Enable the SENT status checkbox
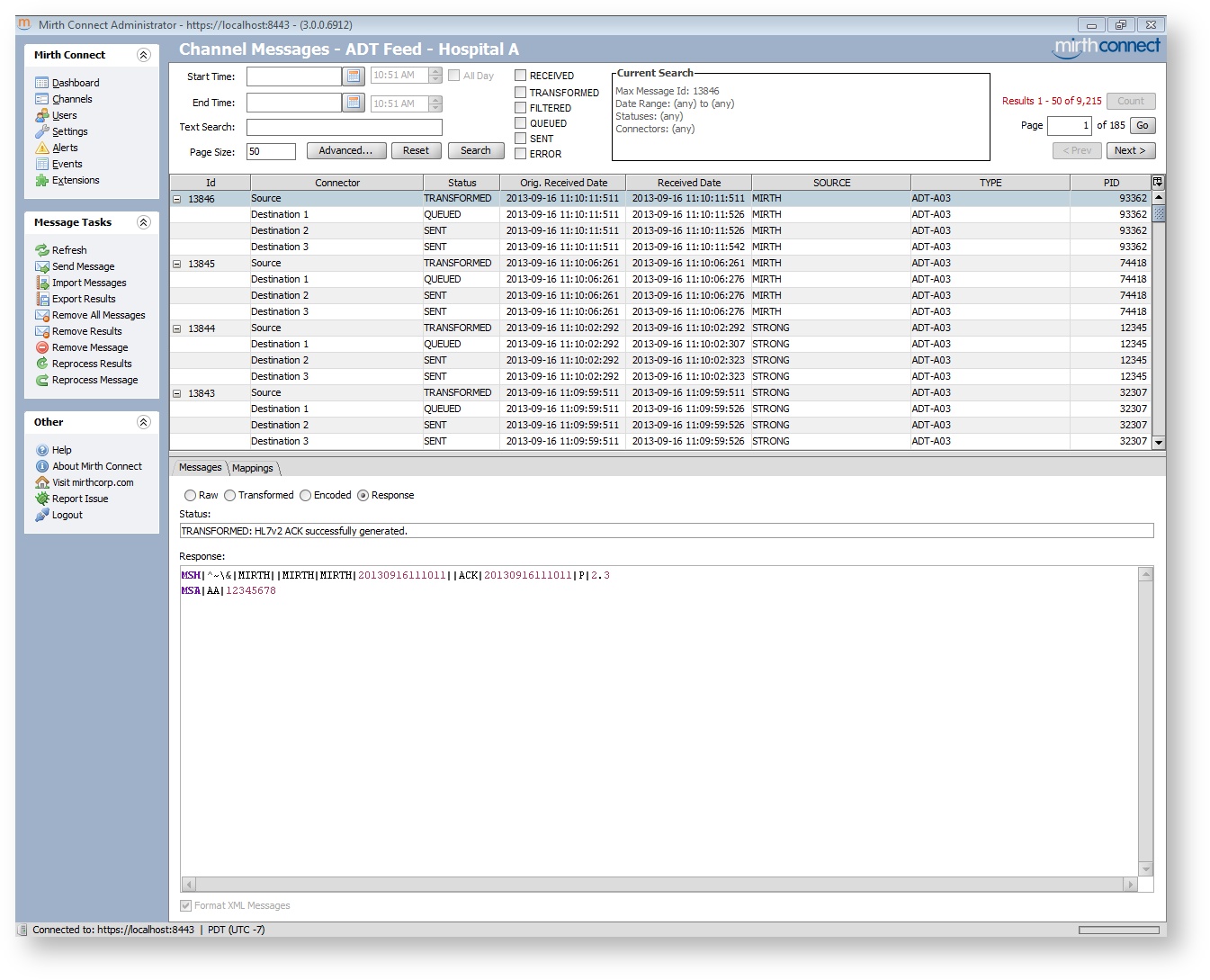The width and height of the screenshot is (1210, 980). [x=520, y=138]
